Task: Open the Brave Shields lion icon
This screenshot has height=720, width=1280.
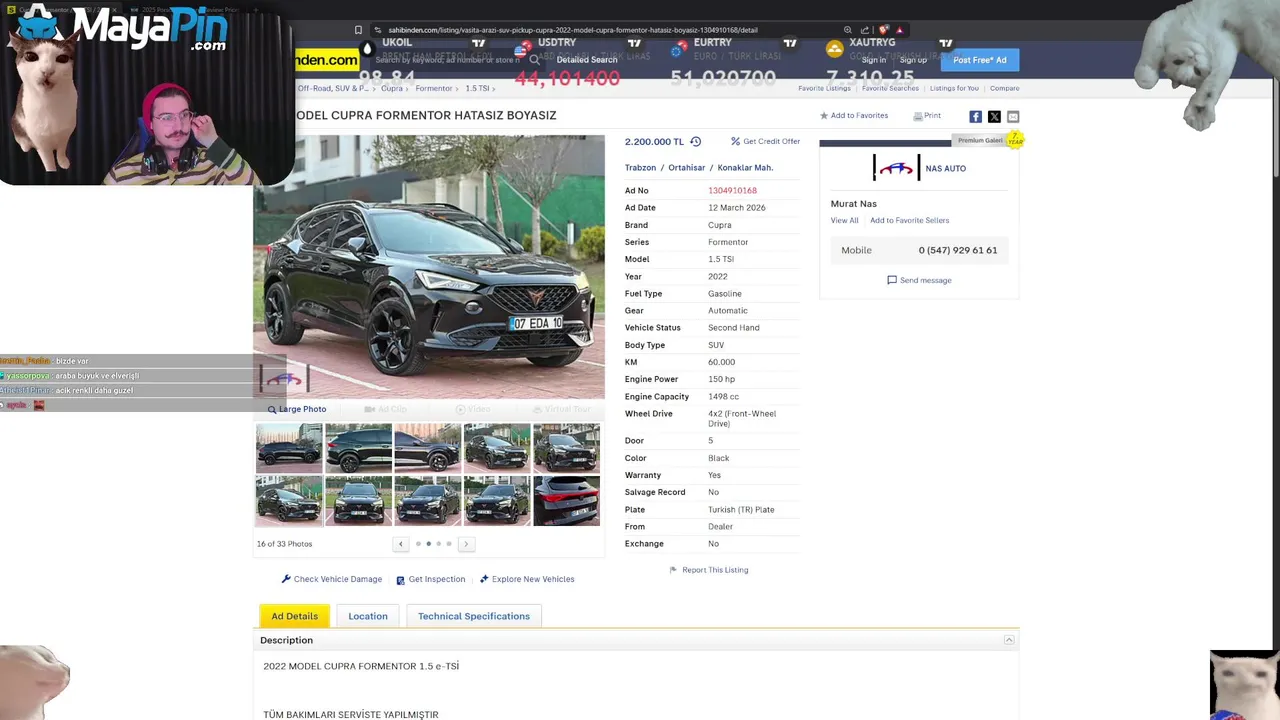Action: pyautogui.click(x=883, y=30)
